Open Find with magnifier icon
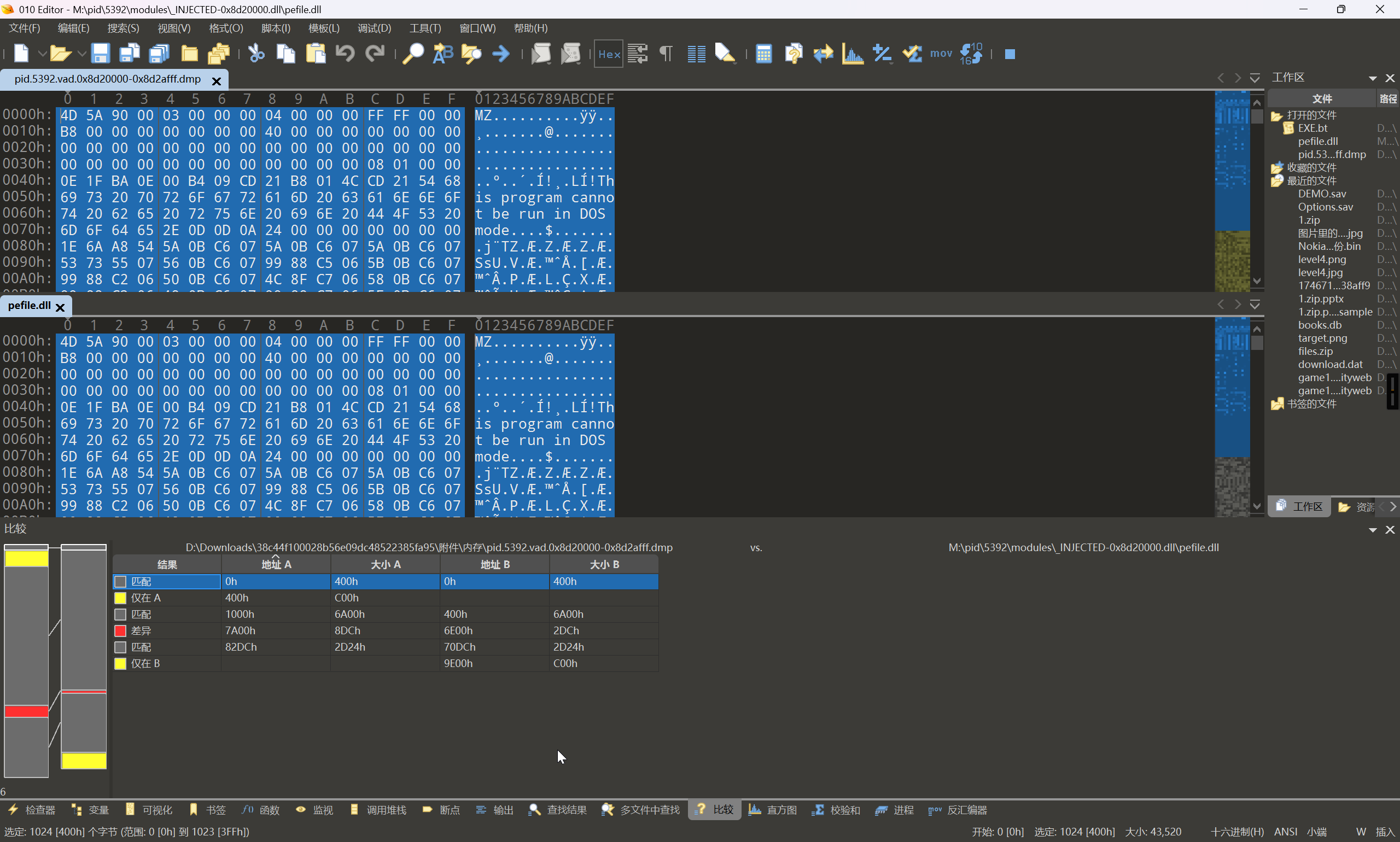This screenshot has width=1400, height=842. (413, 54)
